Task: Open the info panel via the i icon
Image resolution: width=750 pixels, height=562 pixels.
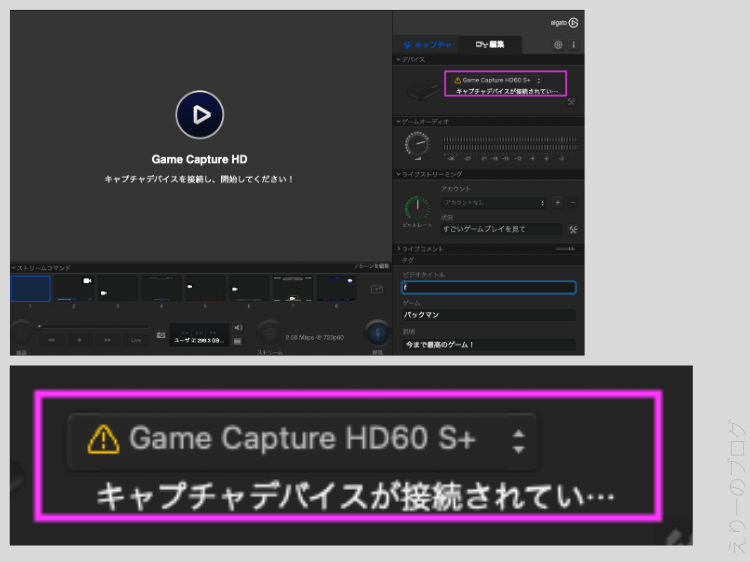Action: (x=573, y=45)
